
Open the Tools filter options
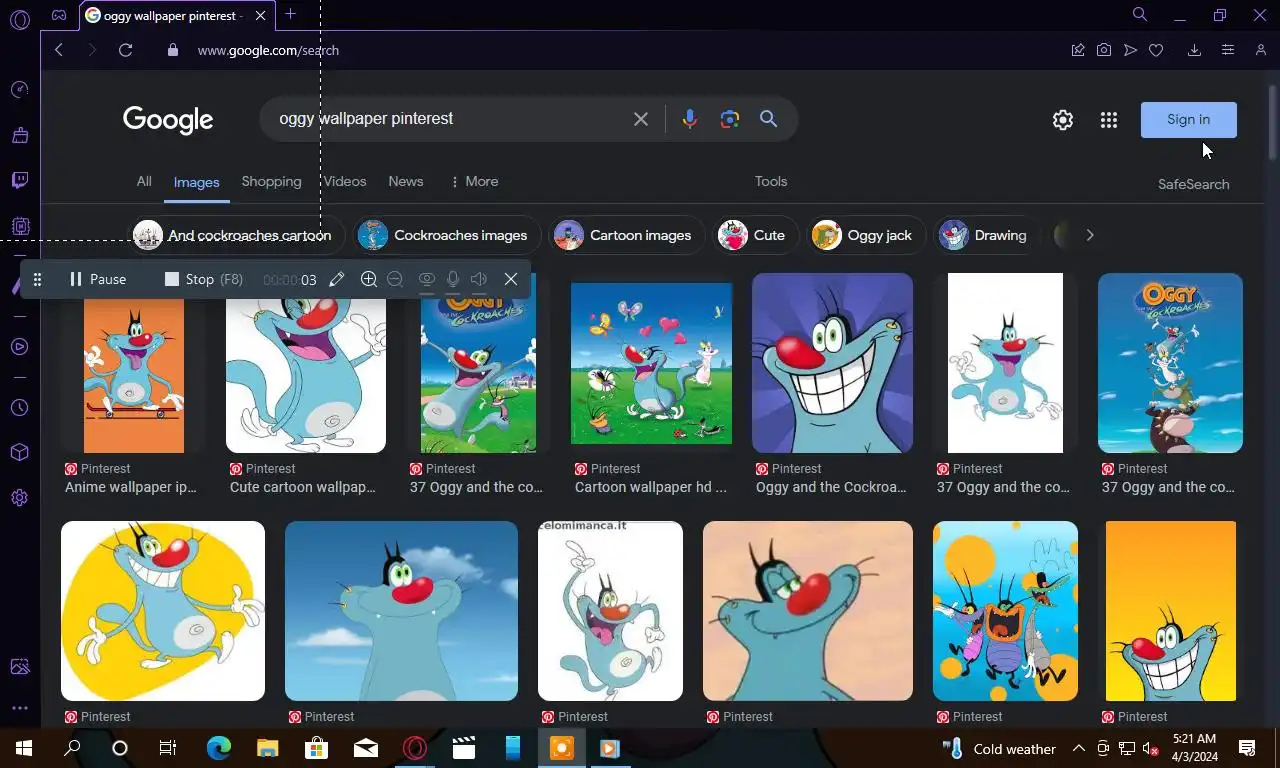coord(771,181)
